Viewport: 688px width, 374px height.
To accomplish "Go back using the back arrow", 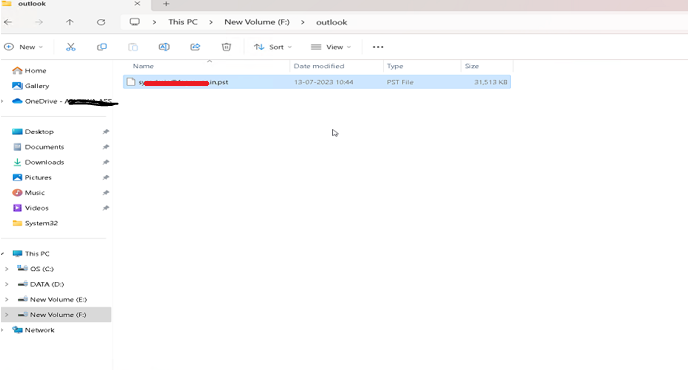I will click(x=8, y=22).
